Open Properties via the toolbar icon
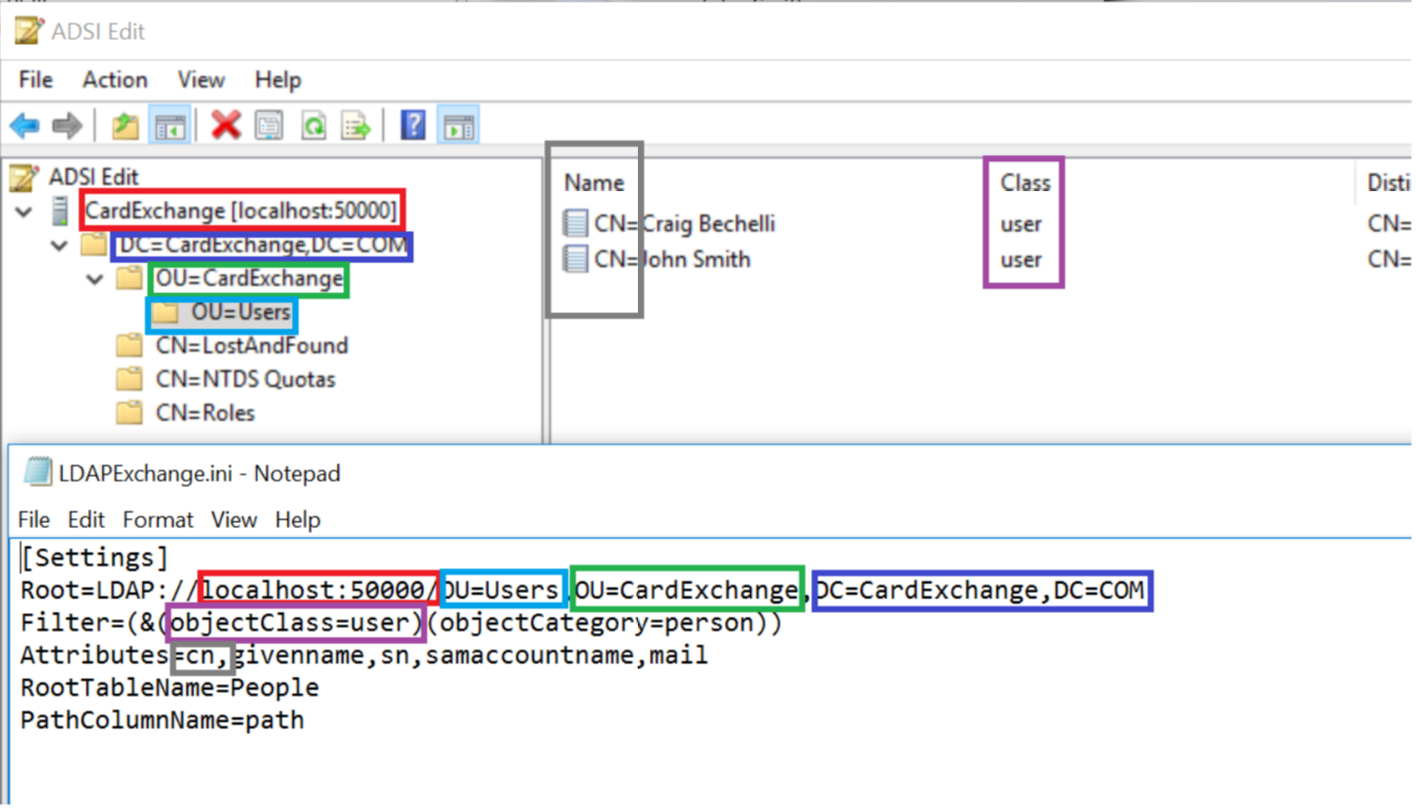The height and width of the screenshot is (810, 1416). 269,126
